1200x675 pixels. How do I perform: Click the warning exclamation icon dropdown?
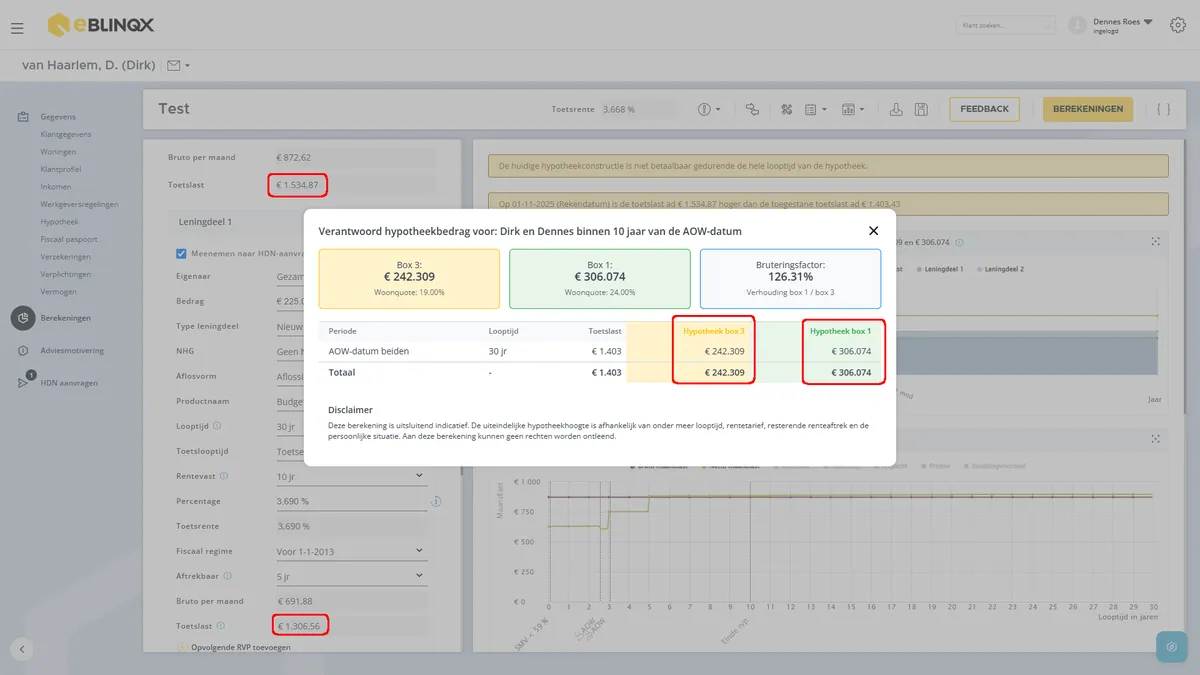pyautogui.click(x=709, y=109)
